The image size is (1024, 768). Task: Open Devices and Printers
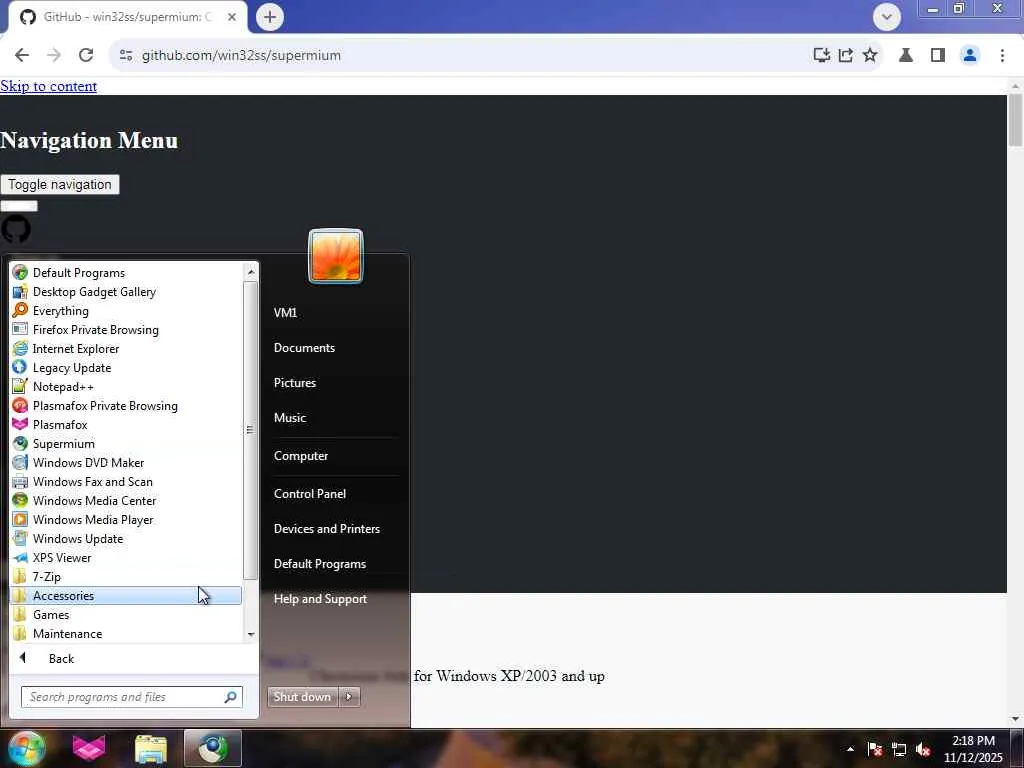[x=327, y=529]
